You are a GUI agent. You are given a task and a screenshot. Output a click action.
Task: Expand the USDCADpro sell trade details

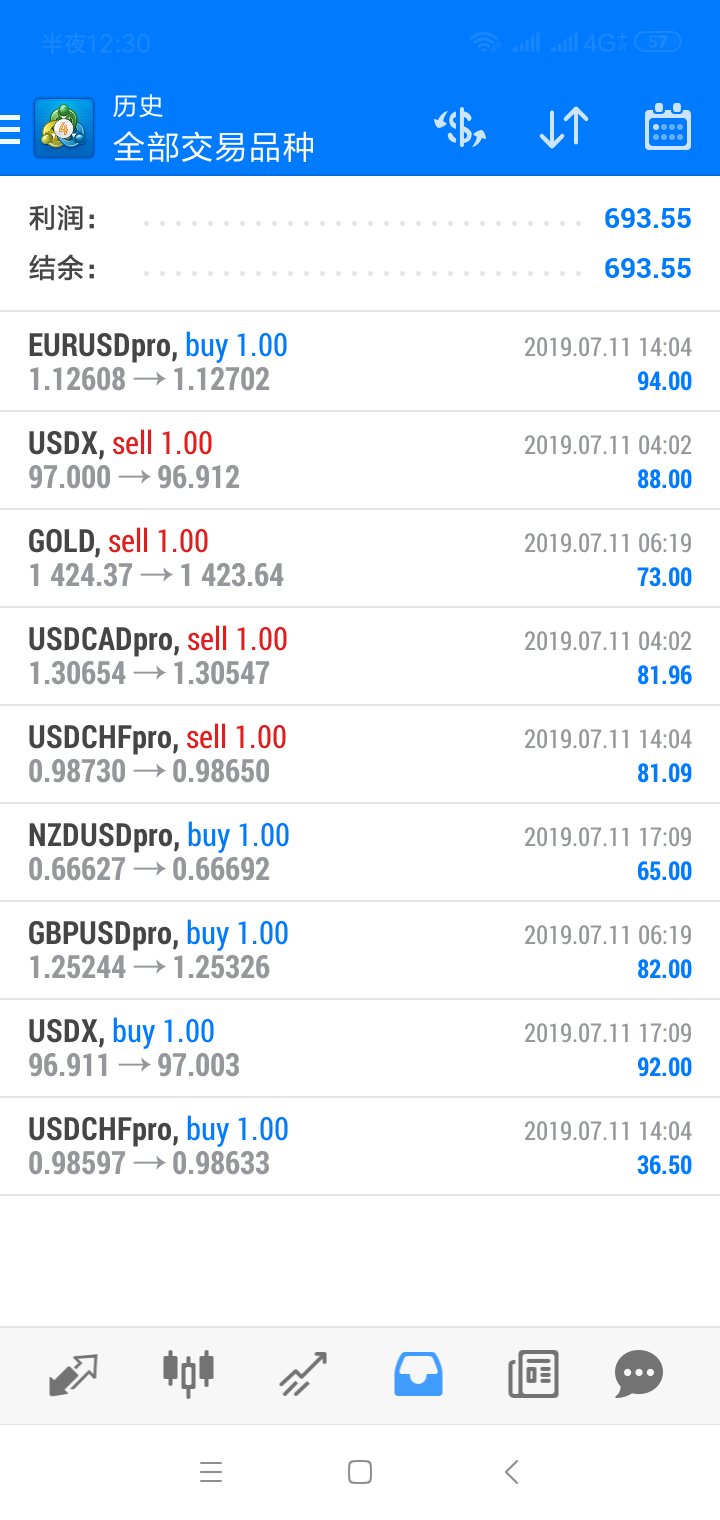coord(360,656)
